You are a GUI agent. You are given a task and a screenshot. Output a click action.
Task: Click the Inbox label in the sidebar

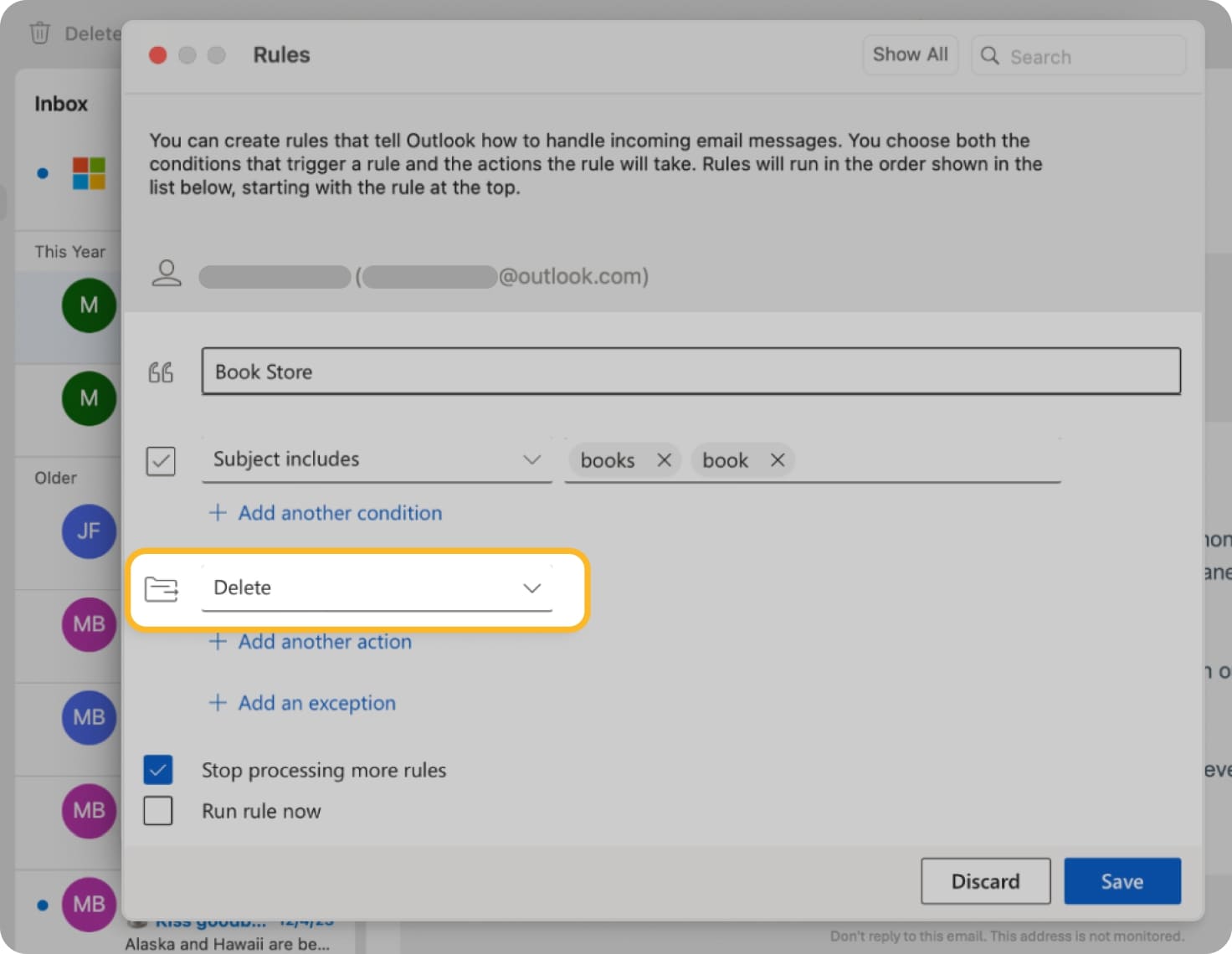[60, 103]
